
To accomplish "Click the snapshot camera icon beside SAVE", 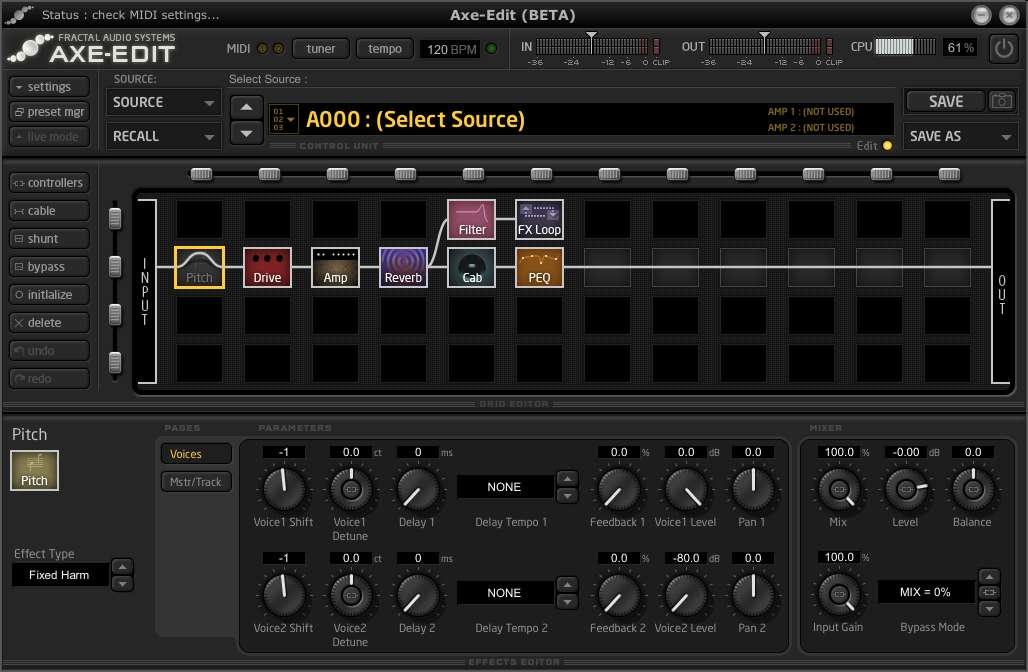I will [1001, 101].
